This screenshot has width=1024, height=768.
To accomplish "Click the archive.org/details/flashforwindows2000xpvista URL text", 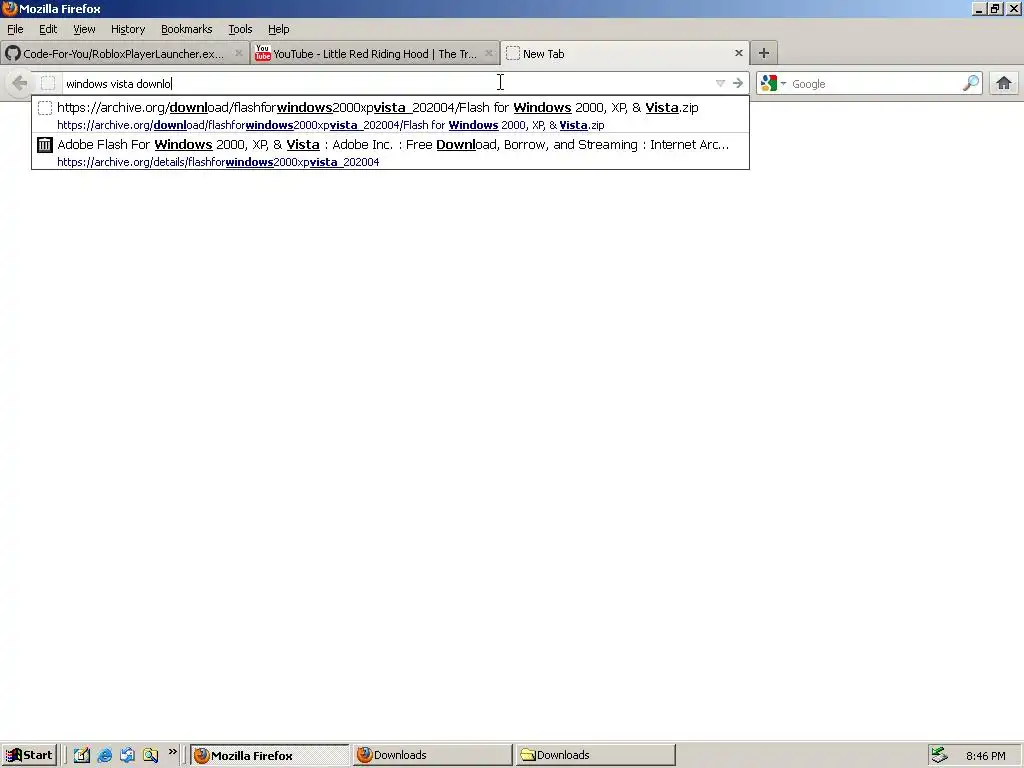I will point(218,162).
